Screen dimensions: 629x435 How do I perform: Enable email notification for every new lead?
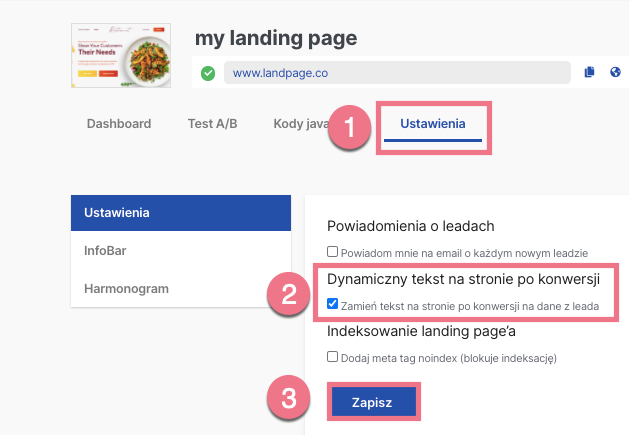pos(332,252)
